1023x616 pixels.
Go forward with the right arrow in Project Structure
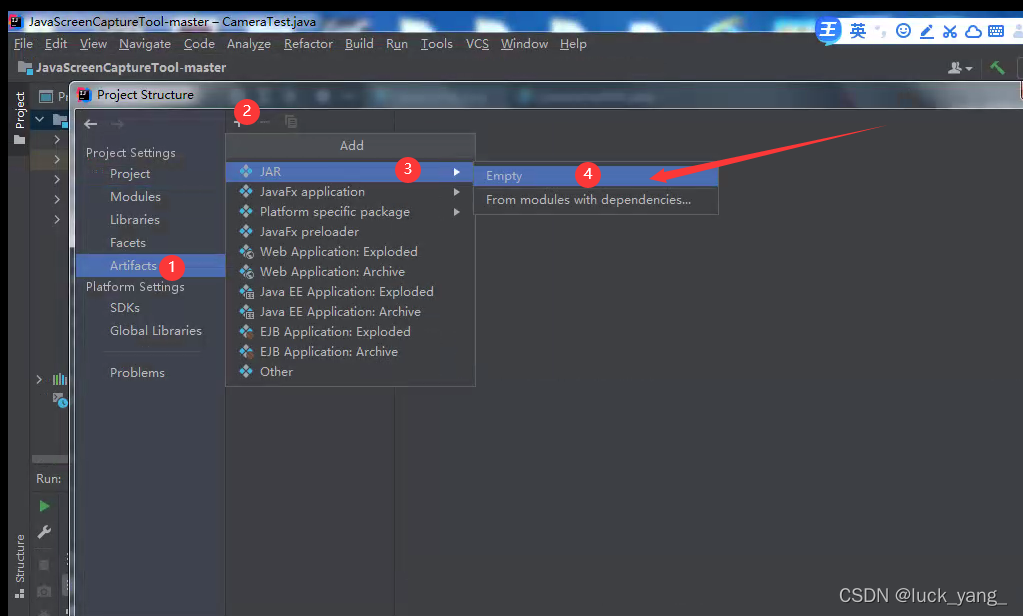[117, 124]
